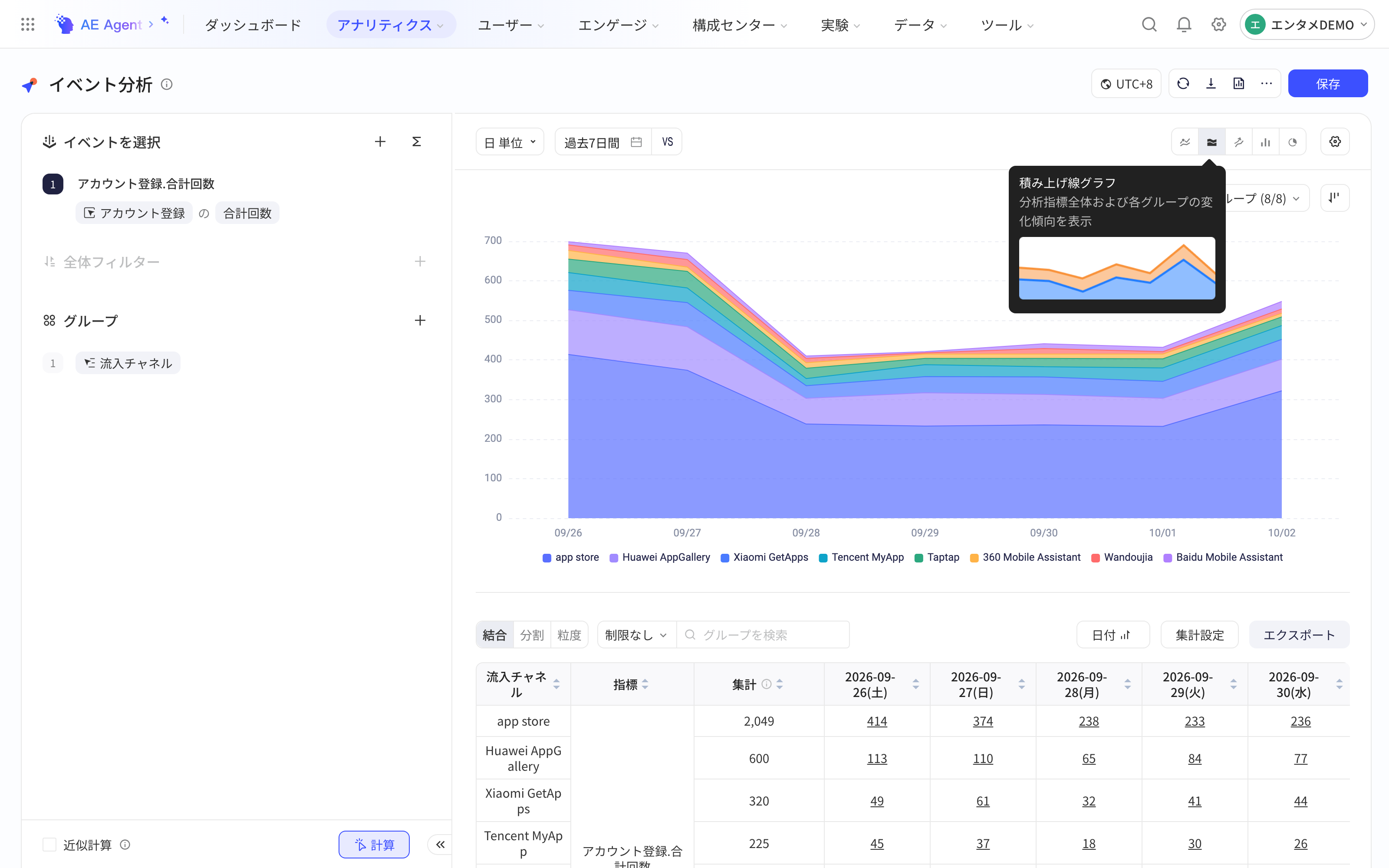Expand the アナリティクス menu
This screenshot has height=868, width=1389.
click(391, 25)
